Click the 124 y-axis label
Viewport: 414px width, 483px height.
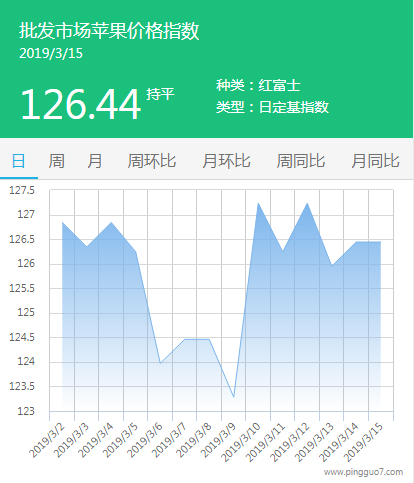pos(26,362)
